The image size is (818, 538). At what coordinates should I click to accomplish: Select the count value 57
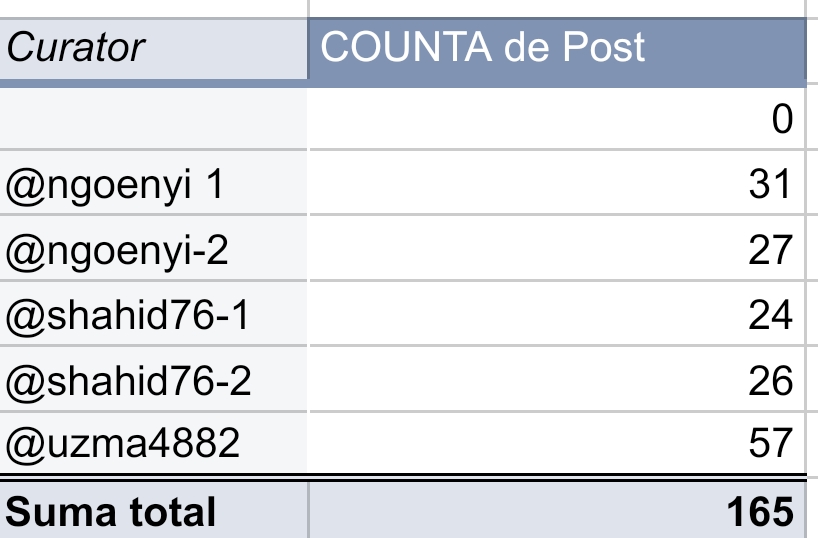click(557, 443)
